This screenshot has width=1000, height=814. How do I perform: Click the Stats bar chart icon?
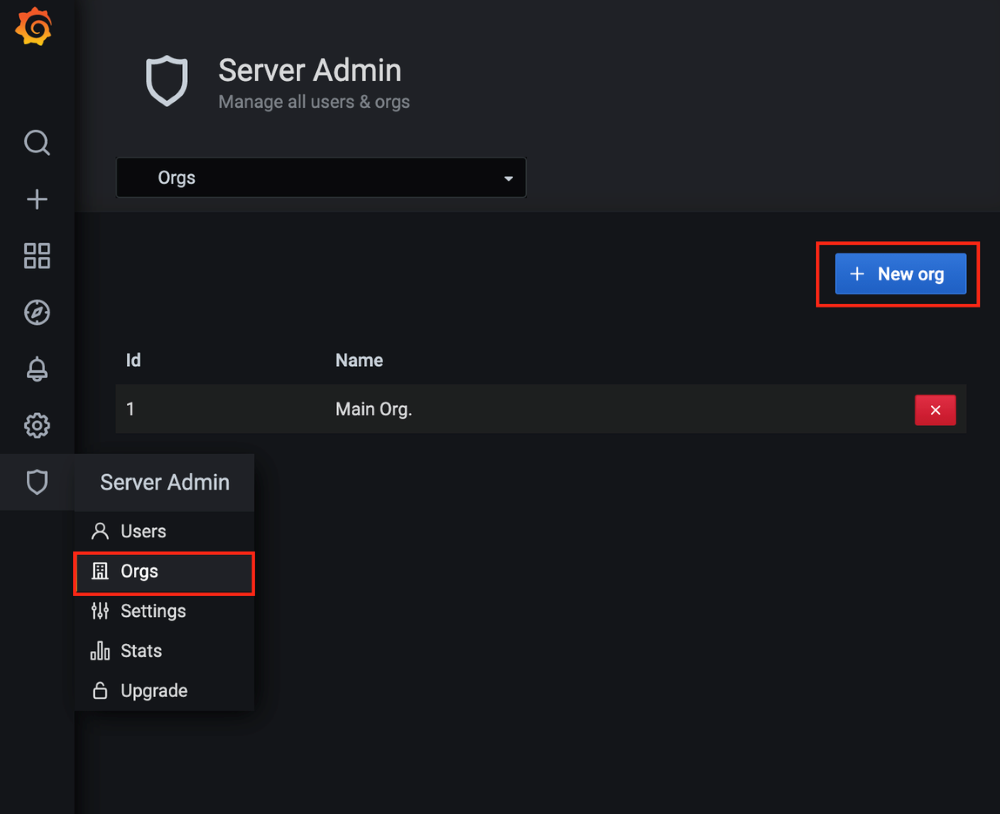(x=100, y=651)
